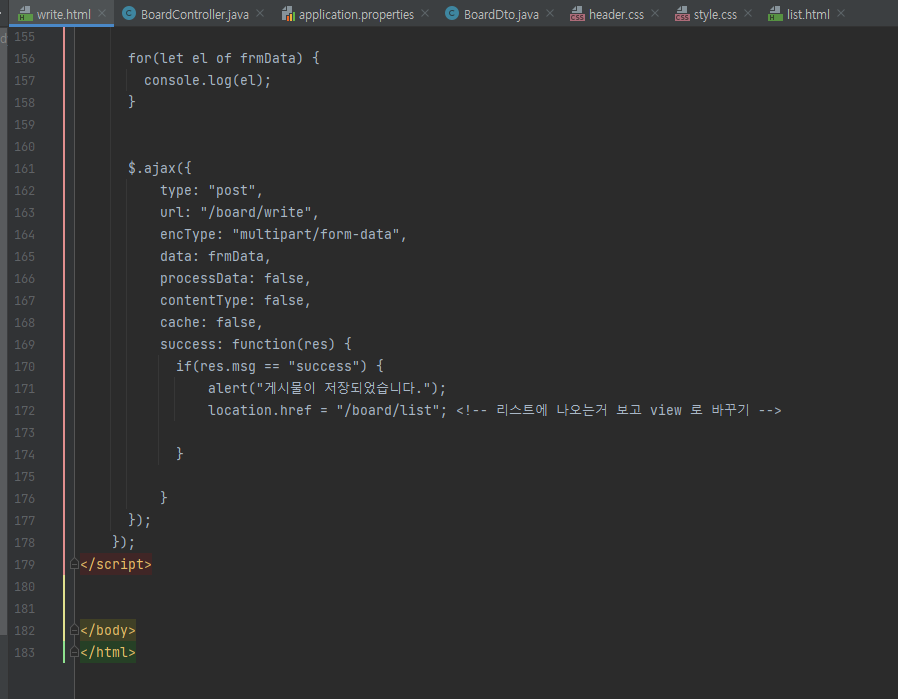The width and height of the screenshot is (898, 699).
Task: Click the data: frmData line
Action: pos(215,256)
